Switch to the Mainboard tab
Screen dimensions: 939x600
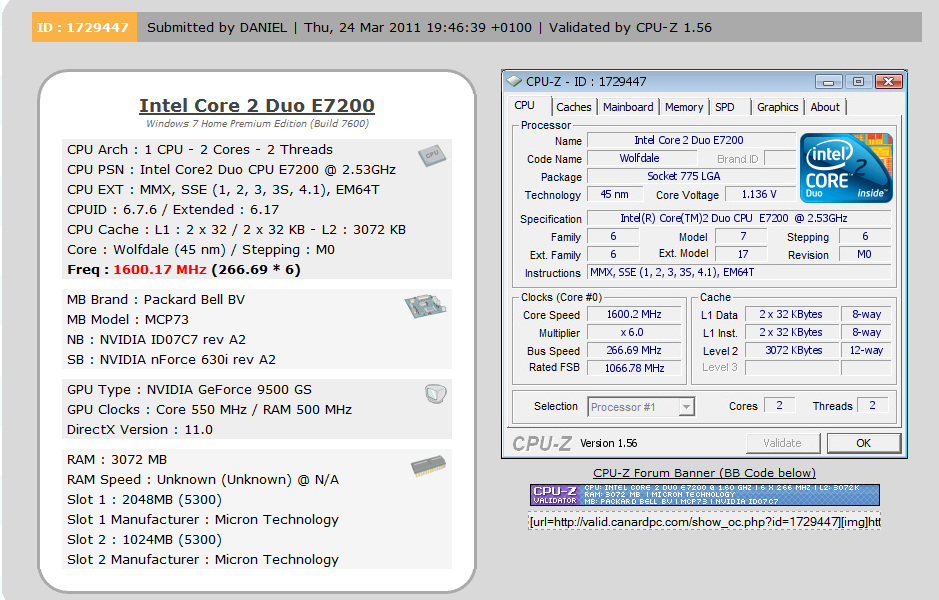tap(628, 107)
